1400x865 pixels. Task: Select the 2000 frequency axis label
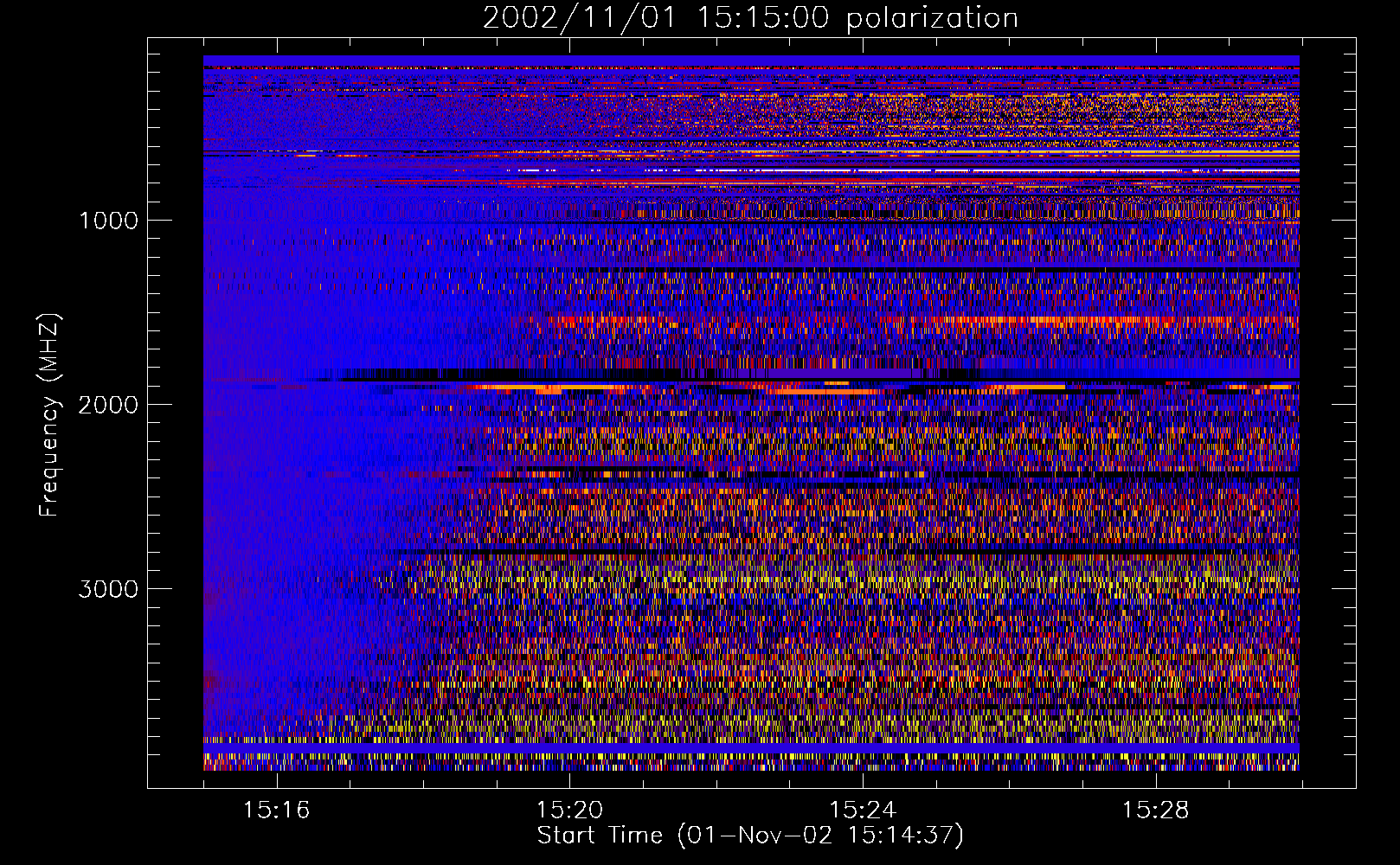pyautogui.click(x=108, y=405)
